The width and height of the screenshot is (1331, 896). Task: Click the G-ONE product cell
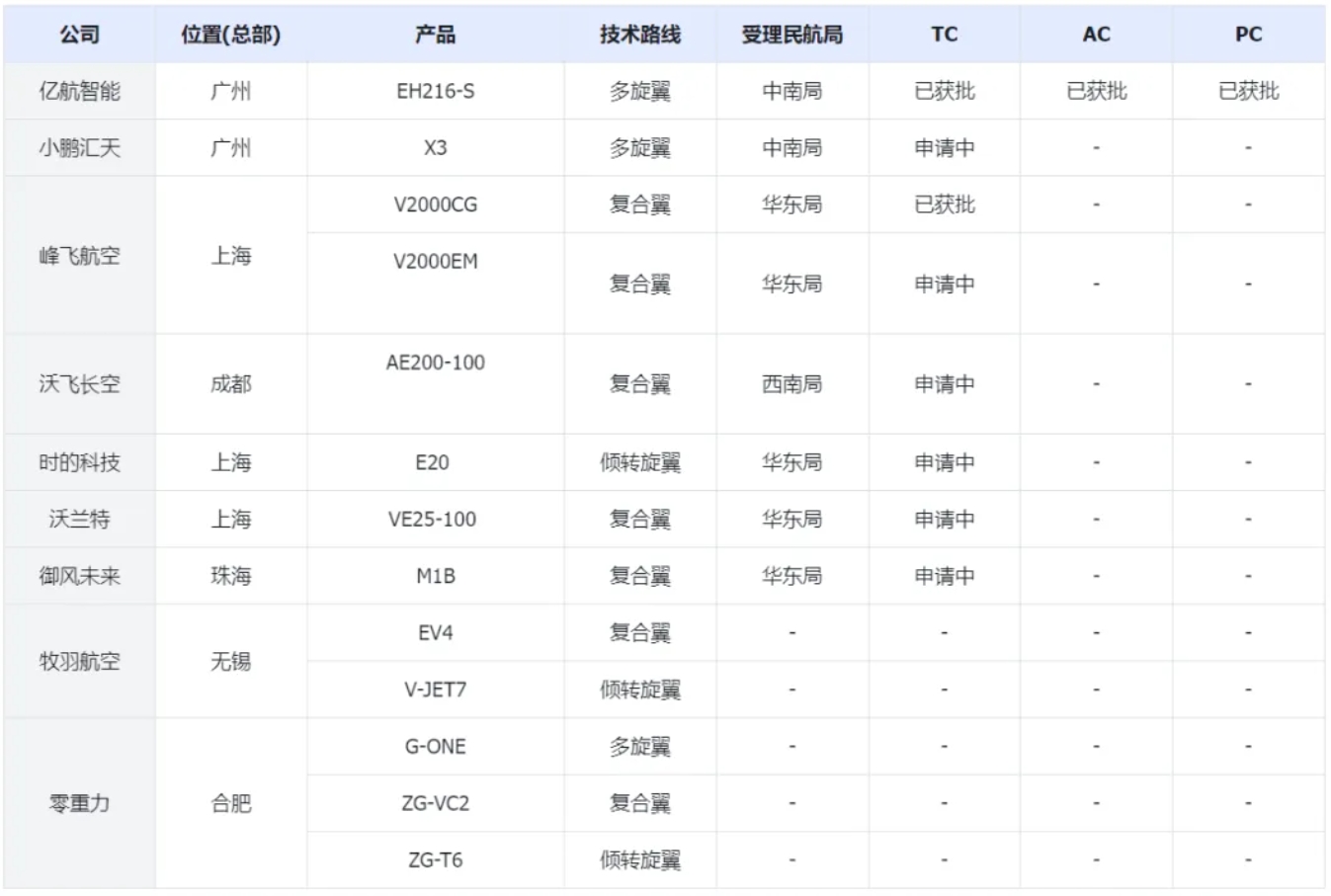(436, 747)
